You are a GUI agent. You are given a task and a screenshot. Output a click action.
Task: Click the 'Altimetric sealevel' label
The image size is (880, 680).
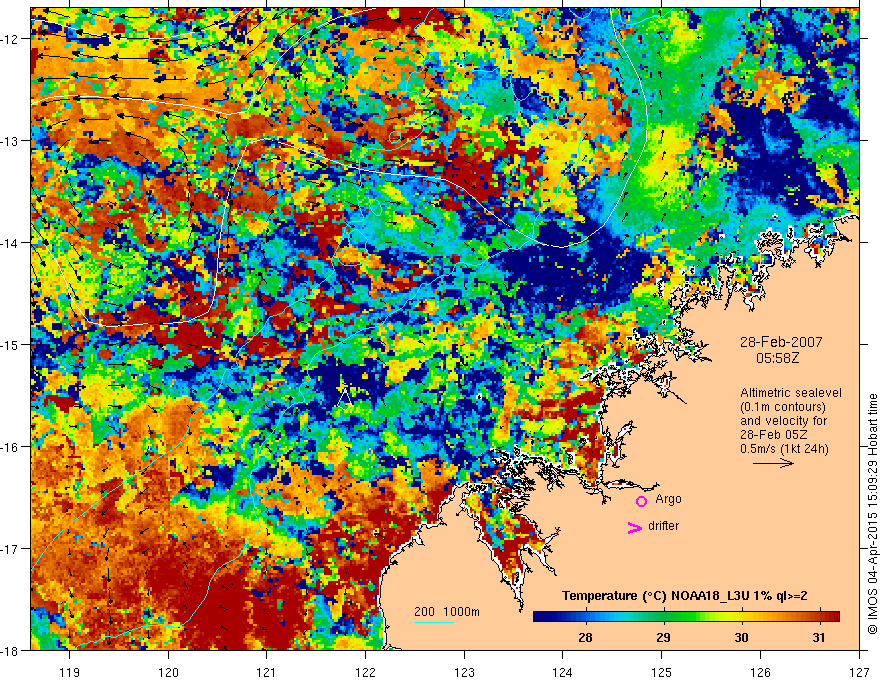791,393
